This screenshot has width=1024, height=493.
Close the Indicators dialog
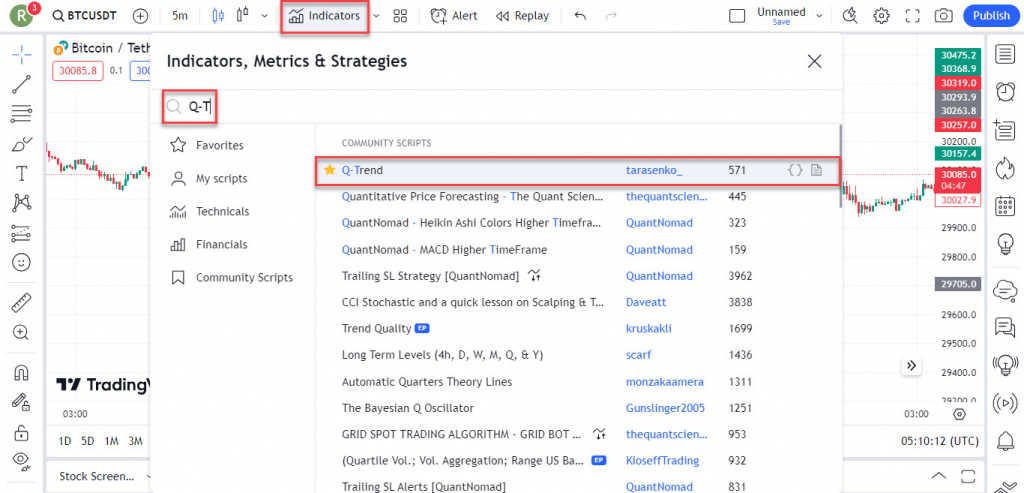(x=814, y=61)
